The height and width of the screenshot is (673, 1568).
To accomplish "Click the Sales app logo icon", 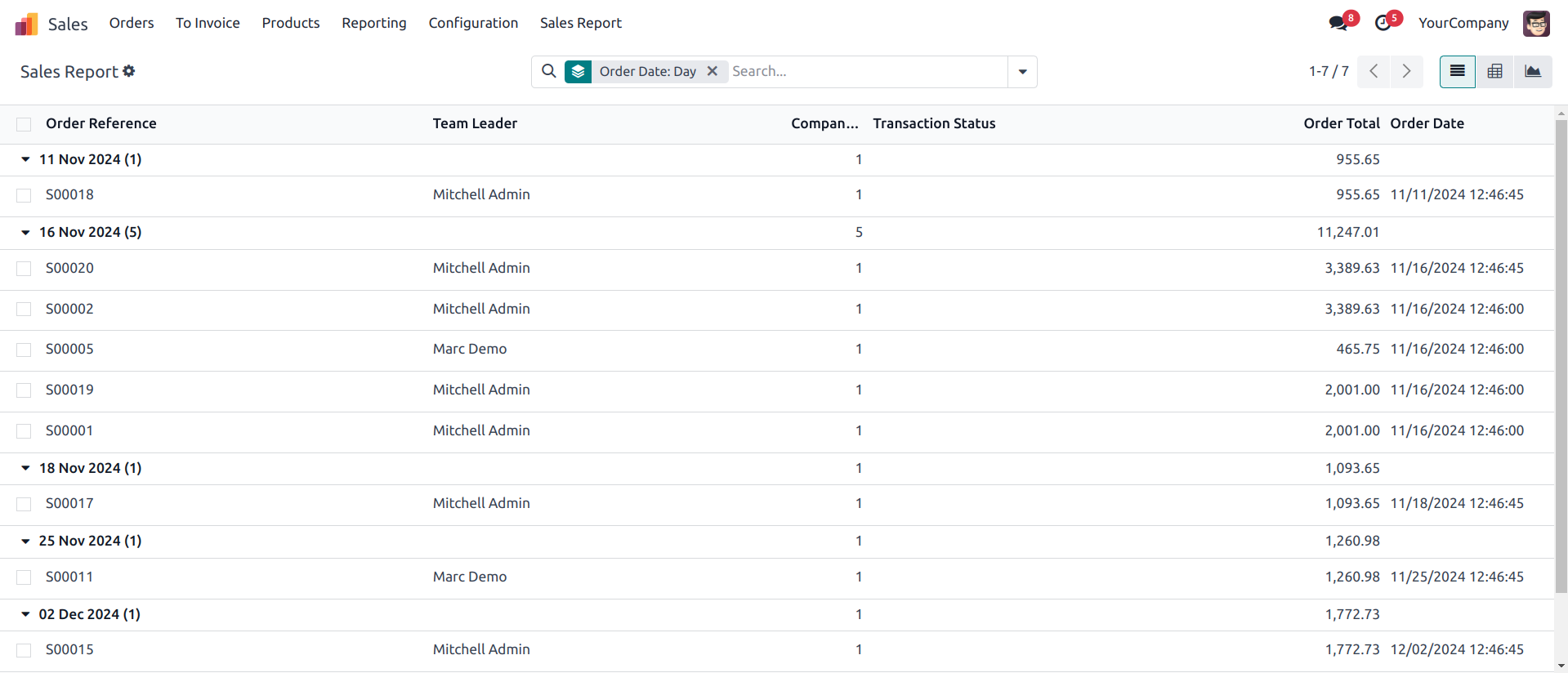I will (x=26, y=24).
